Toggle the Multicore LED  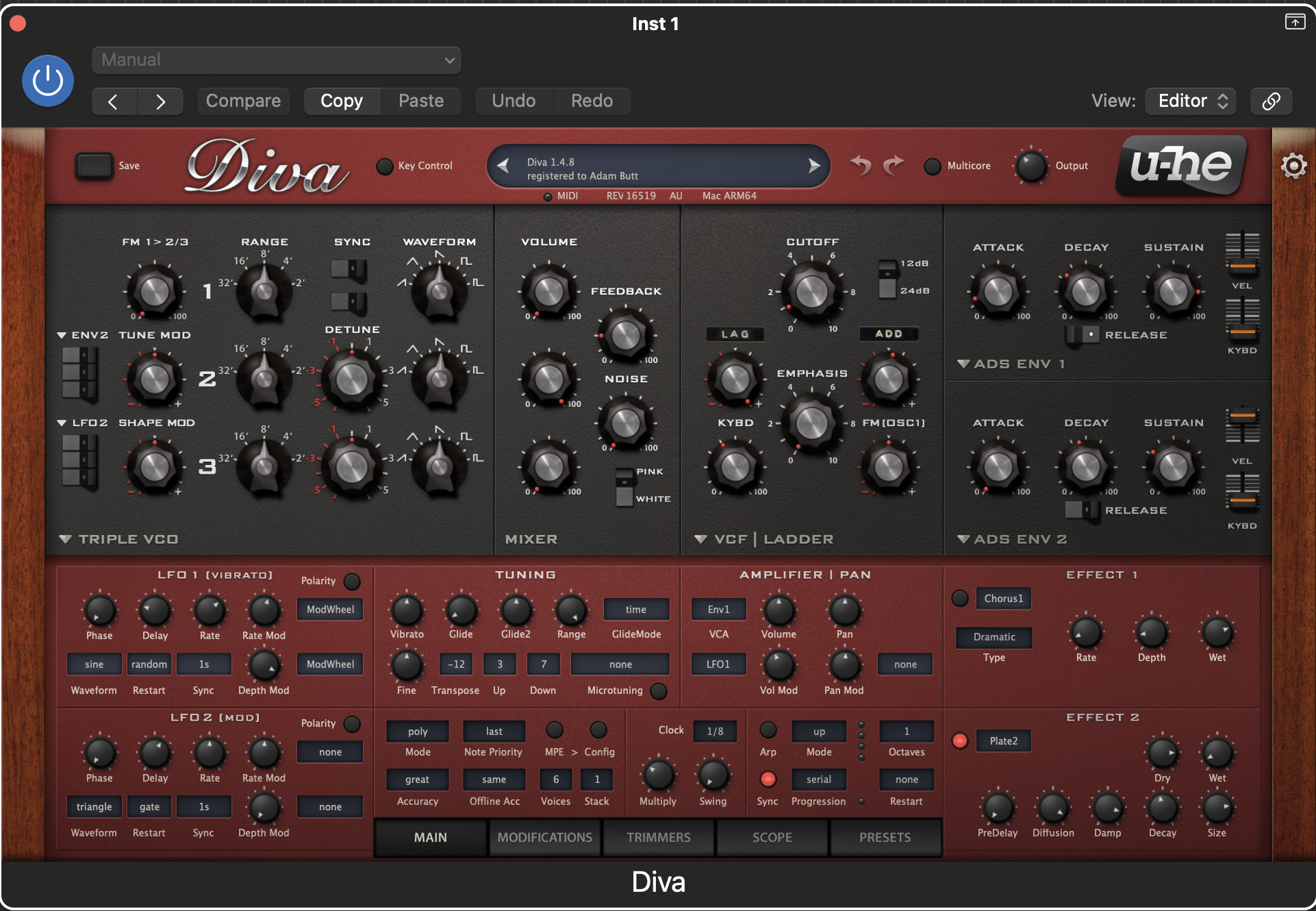[x=932, y=166]
